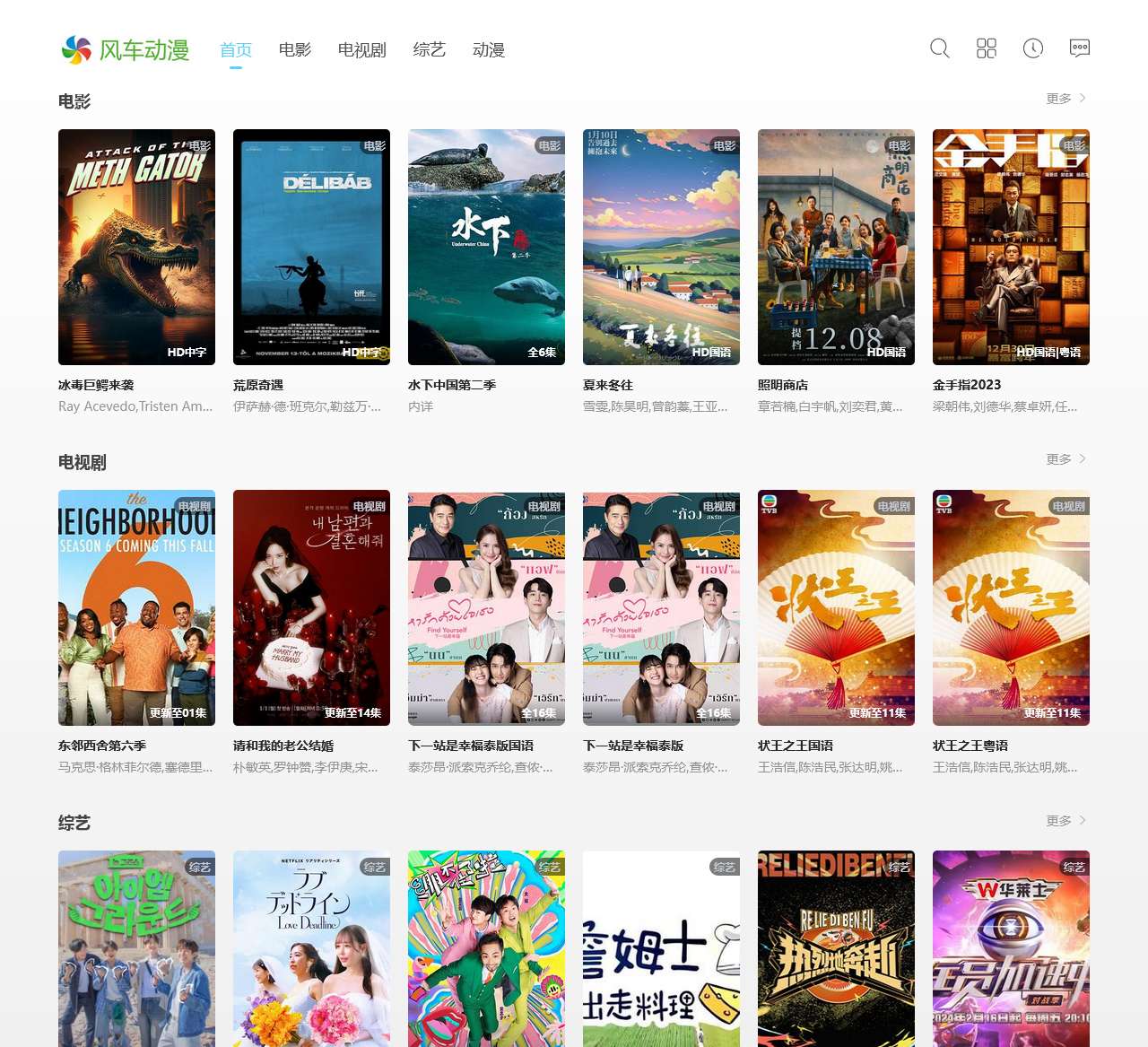
Task: Open the 下一站是幸福泰版 poster
Action: [661, 607]
